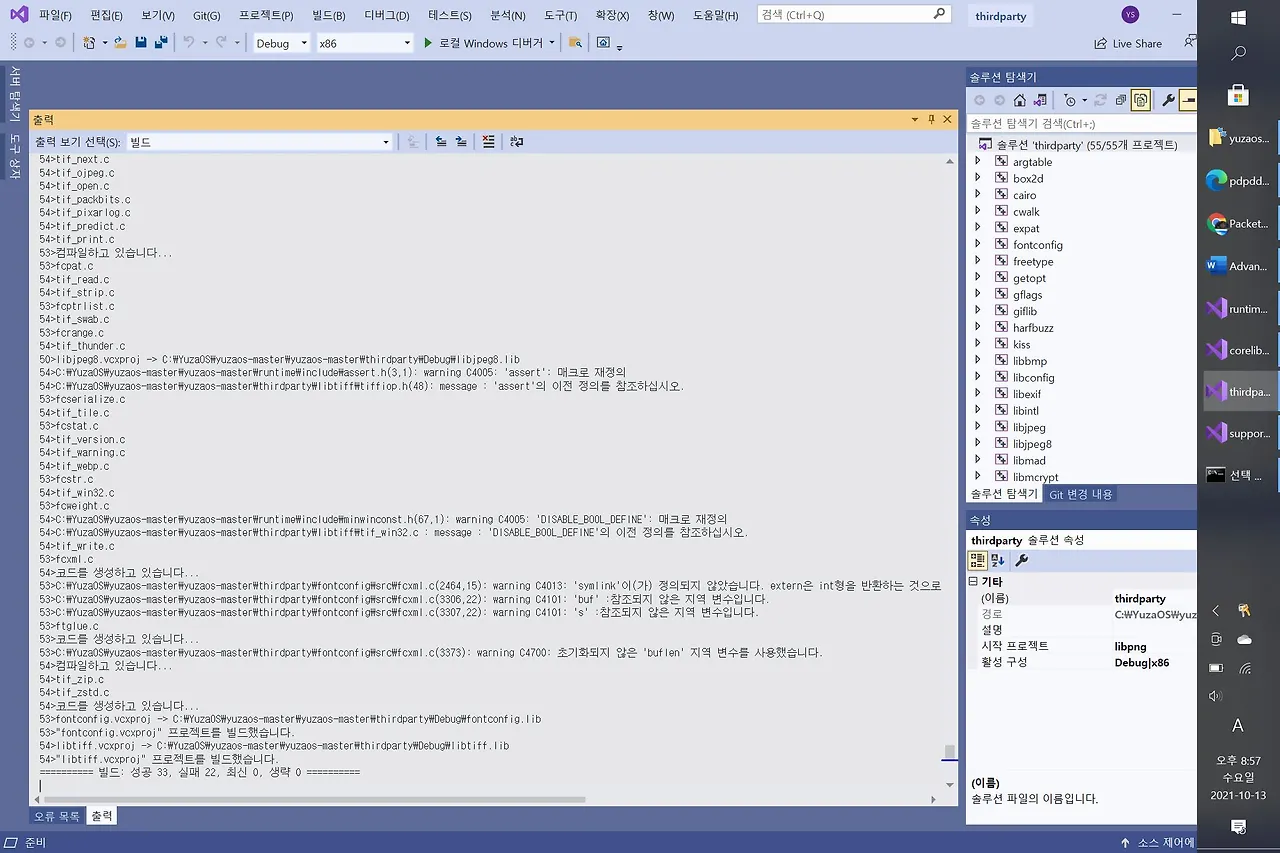
Task: Start 로컬 Windows 디버거
Action: [x=483, y=43]
